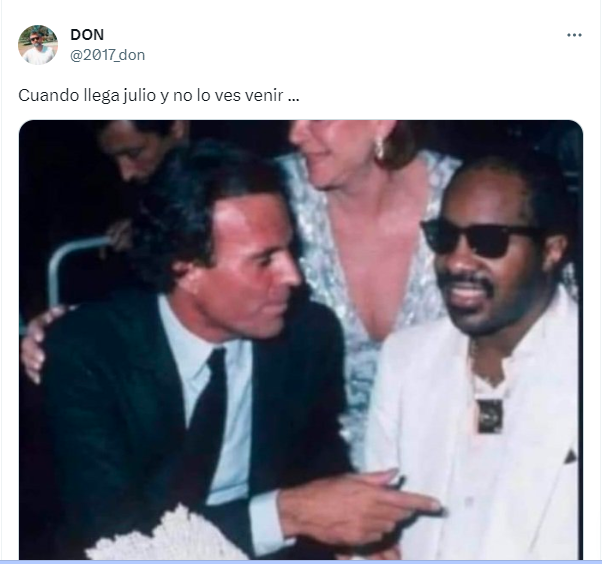Viewport: 602px width, 564px height.
Task: Click the pointing hand in the photo
Action: [359, 501]
